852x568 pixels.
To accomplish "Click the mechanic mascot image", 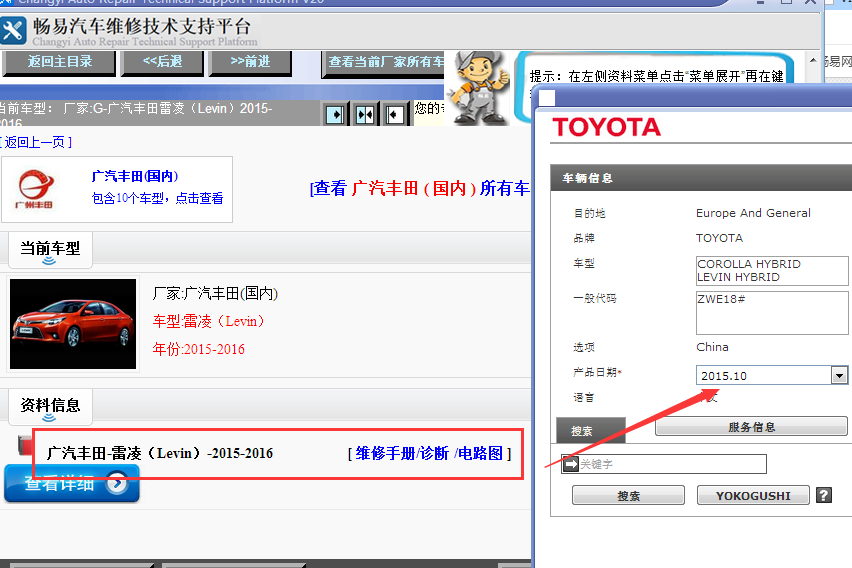I will click(x=479, y=88).
